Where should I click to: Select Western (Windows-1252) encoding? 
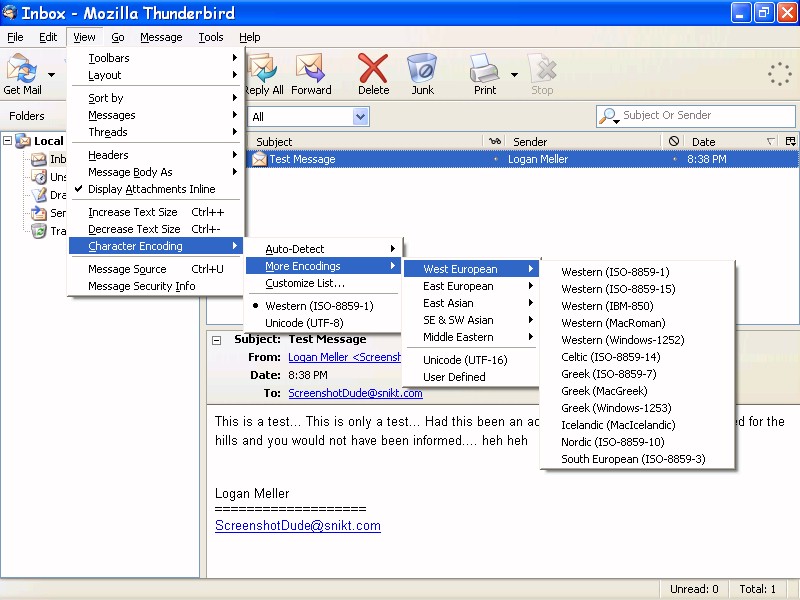(x=638, y=340)
